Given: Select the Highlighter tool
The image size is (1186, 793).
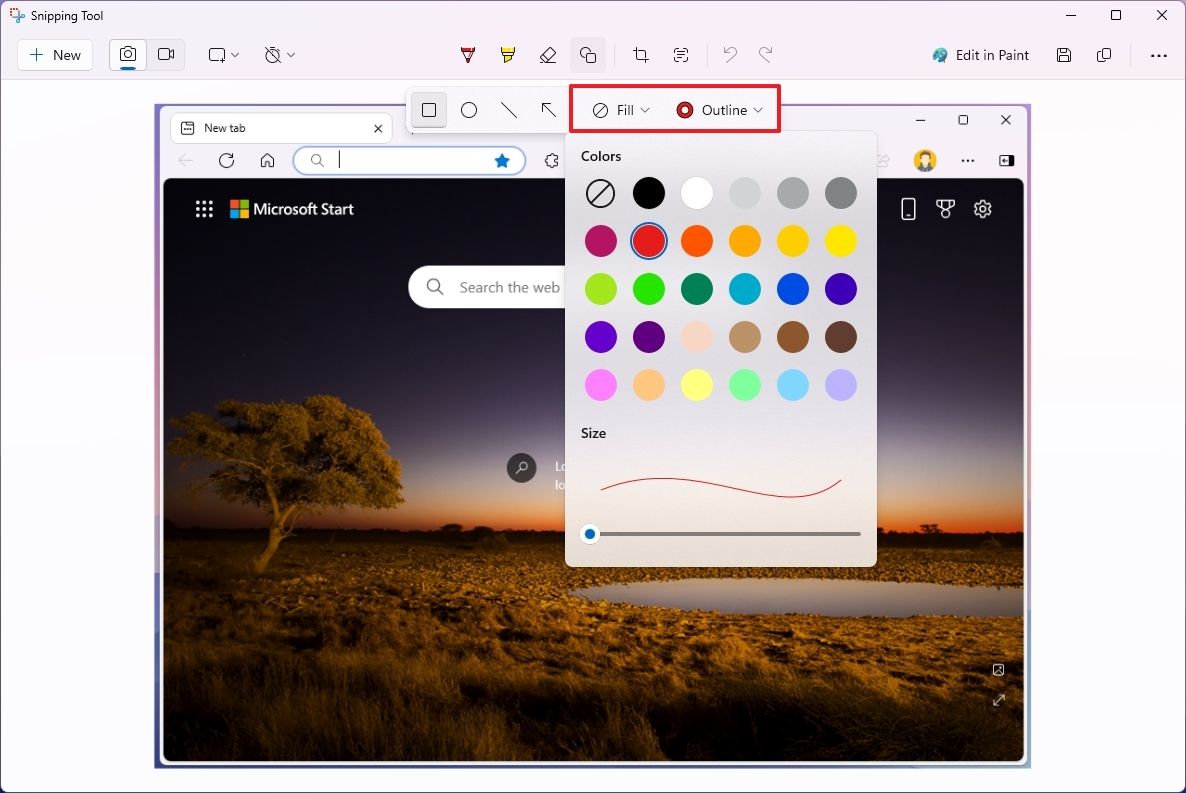Looking at the screenshot, I should tap(507, 55).
